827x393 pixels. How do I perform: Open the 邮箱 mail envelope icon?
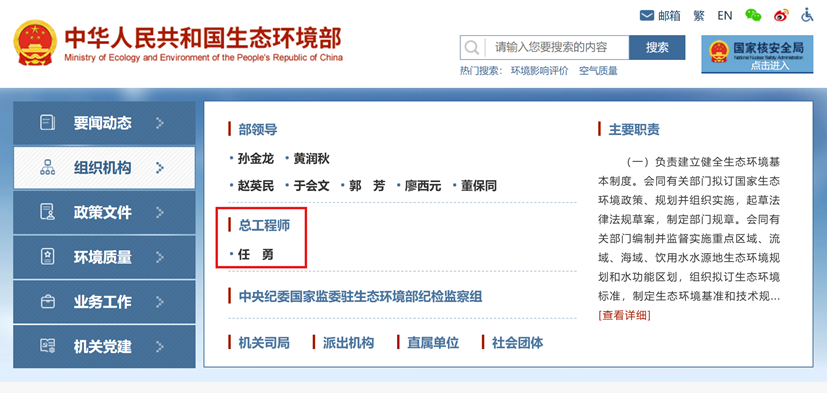[x=647, y=15]
